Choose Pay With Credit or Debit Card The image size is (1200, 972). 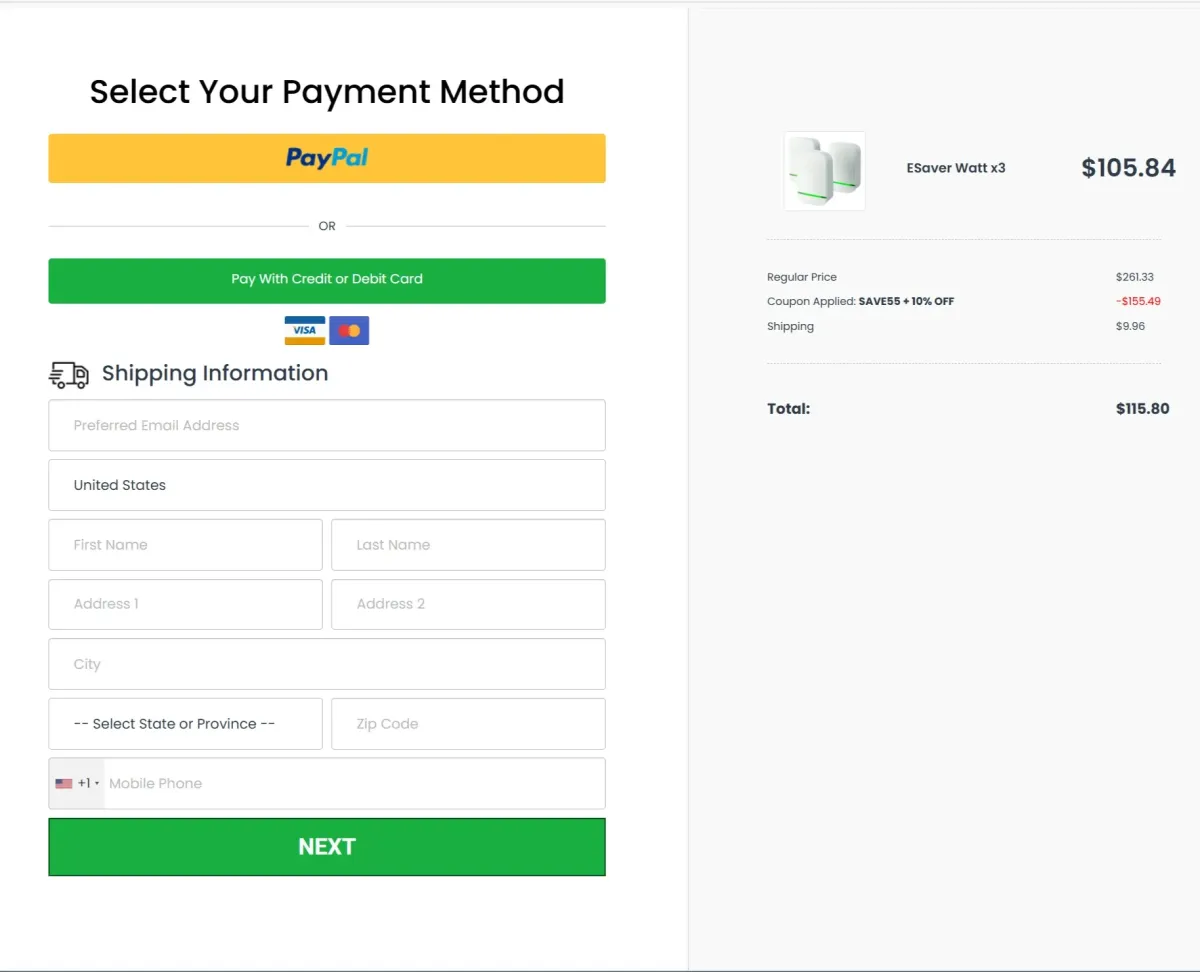click(x=327, y=281)
